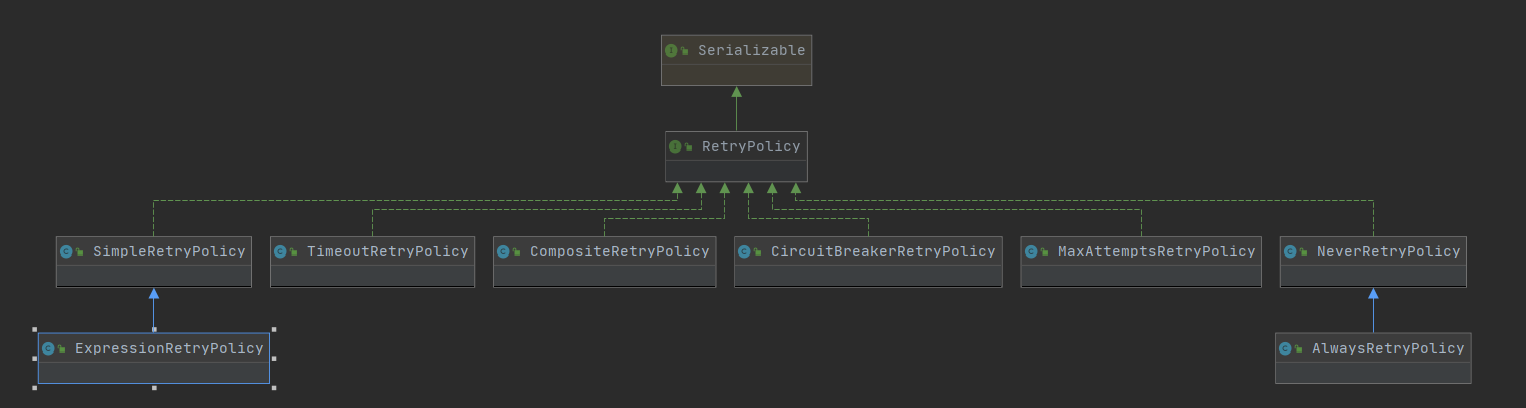
Task: Click the SimpleRetryPolicy class icon
Action: coord(66,252)
